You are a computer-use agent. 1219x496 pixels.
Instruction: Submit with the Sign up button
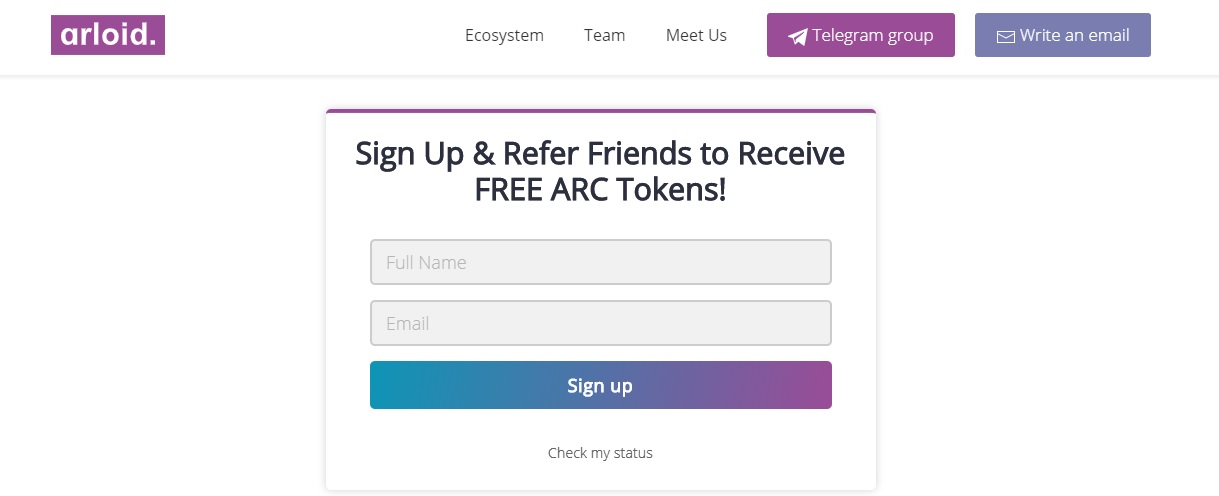[600, 385]
